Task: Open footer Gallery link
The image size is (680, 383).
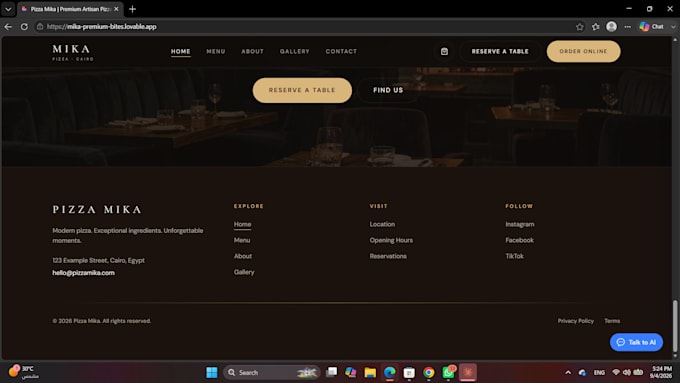Action: point(244,272)
